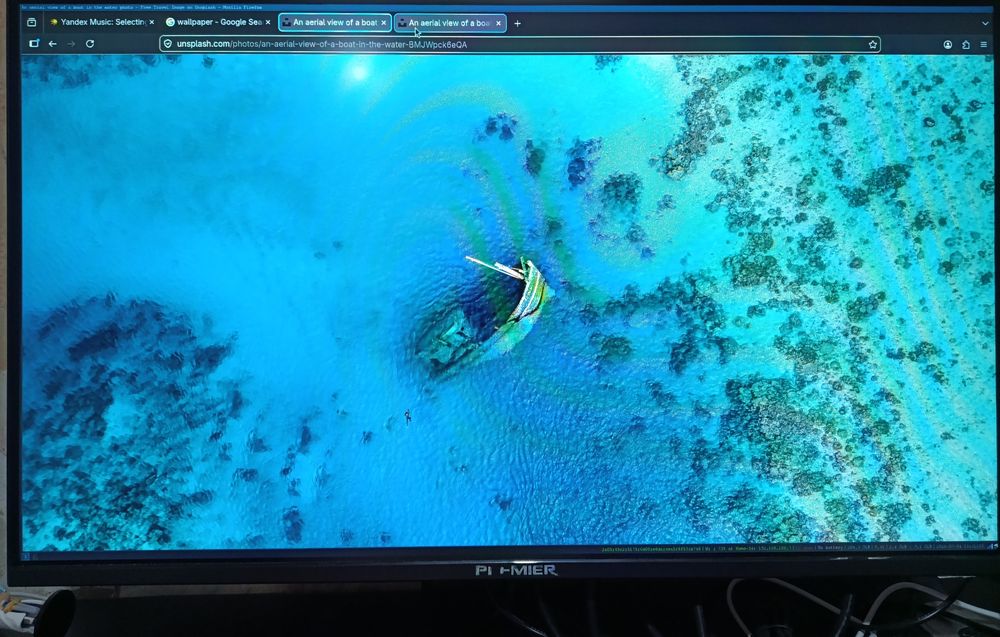The image size is (1000, 637).
Task: Open the extensions panel
Action: (x=966, y=45)
